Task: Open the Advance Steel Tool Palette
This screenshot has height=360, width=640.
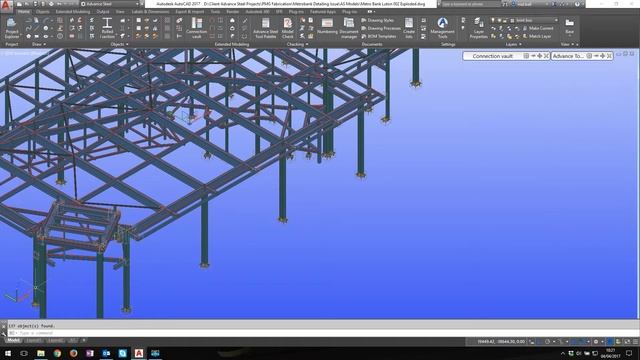Action: click(265, 28)
